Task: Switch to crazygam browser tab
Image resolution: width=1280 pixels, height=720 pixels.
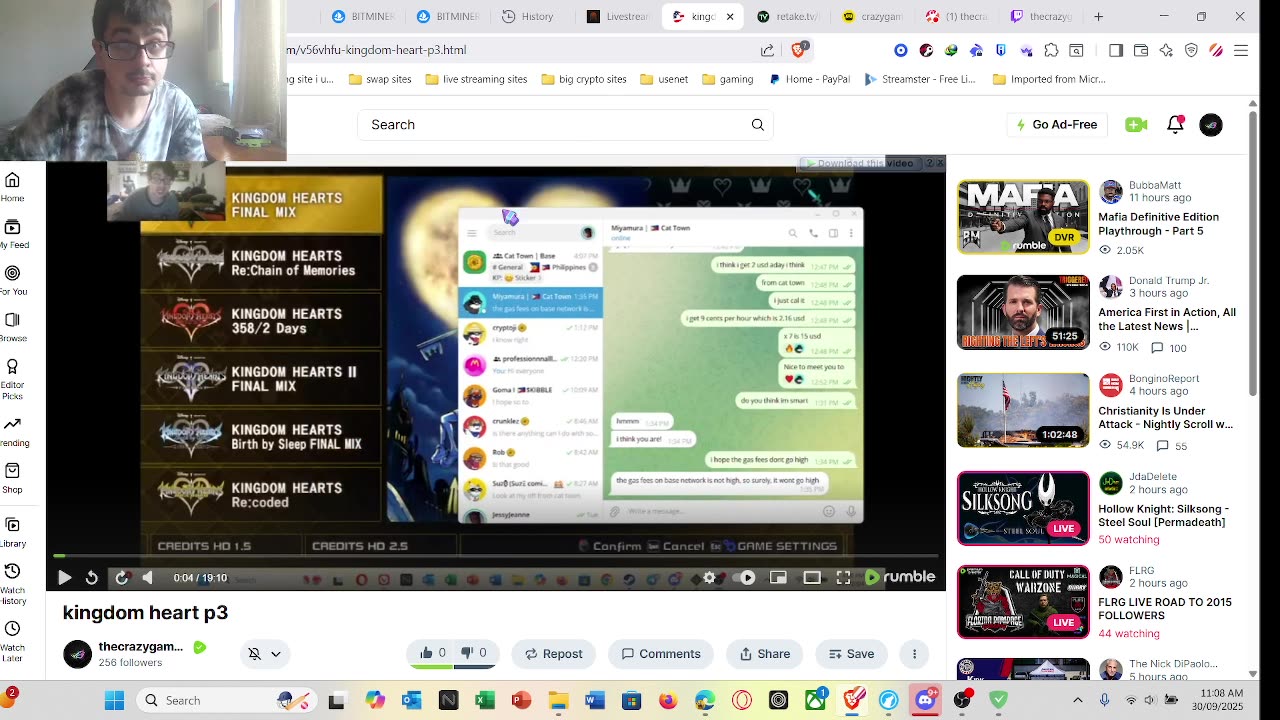Action: (873, 16)
